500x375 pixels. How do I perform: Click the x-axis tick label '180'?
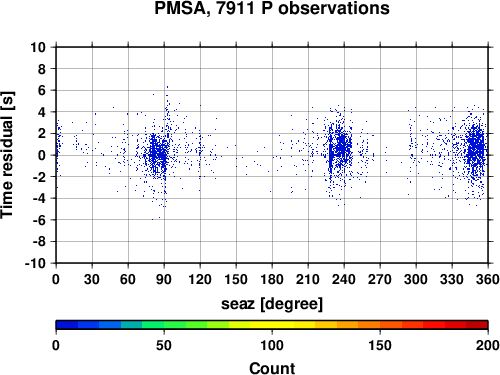272,279
